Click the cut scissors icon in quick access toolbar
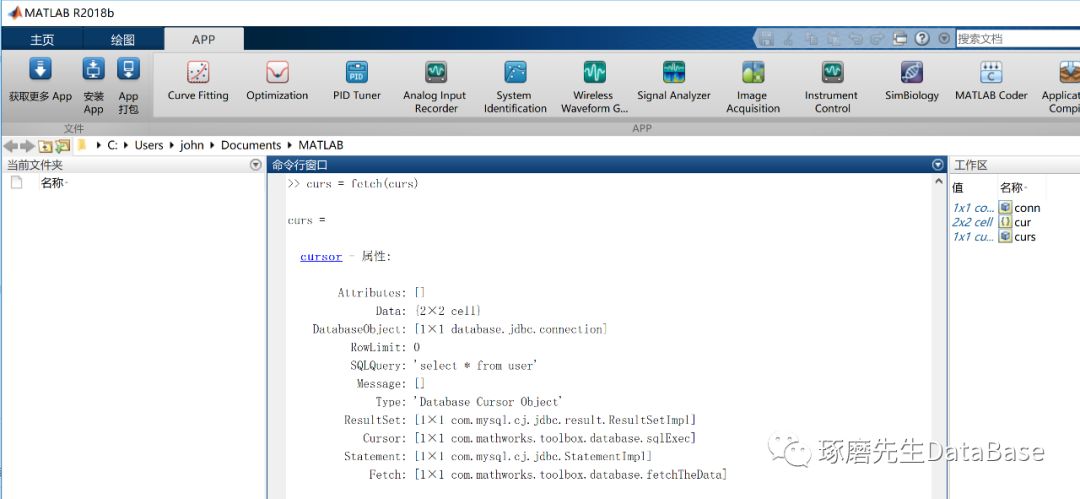 [x=789, y=39]
